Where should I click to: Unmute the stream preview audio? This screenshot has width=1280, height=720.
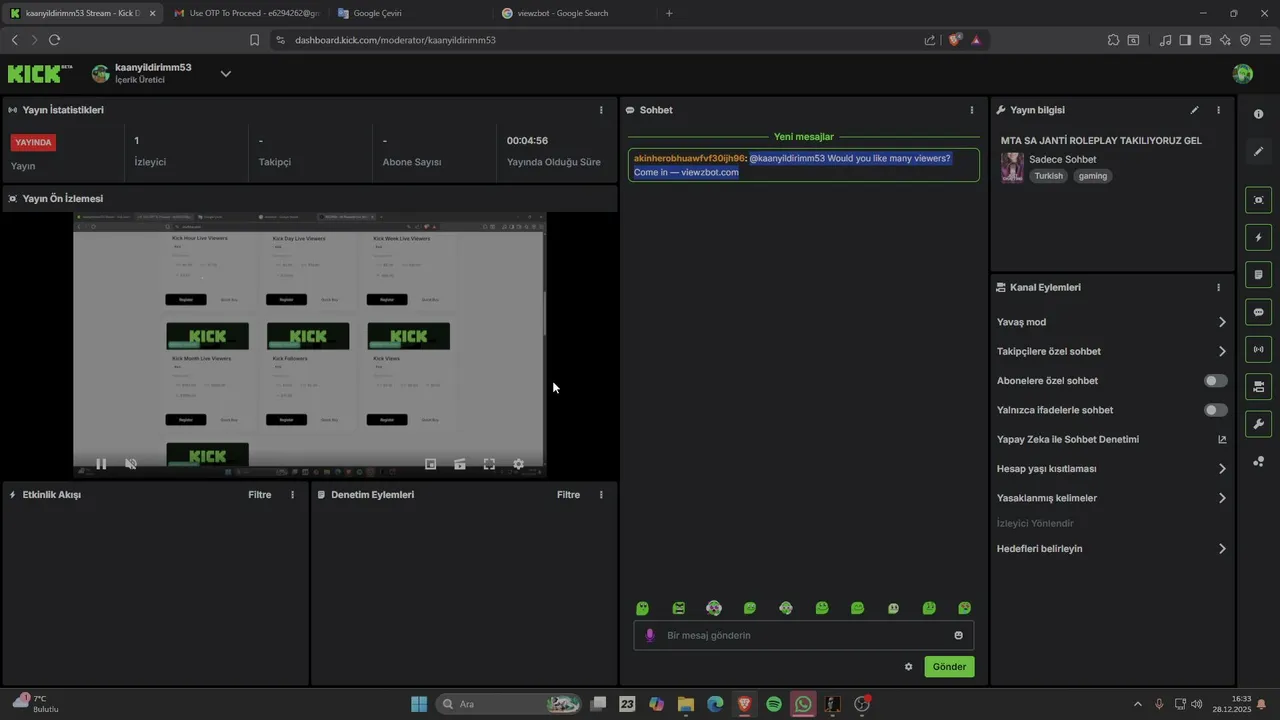(131, 464)
